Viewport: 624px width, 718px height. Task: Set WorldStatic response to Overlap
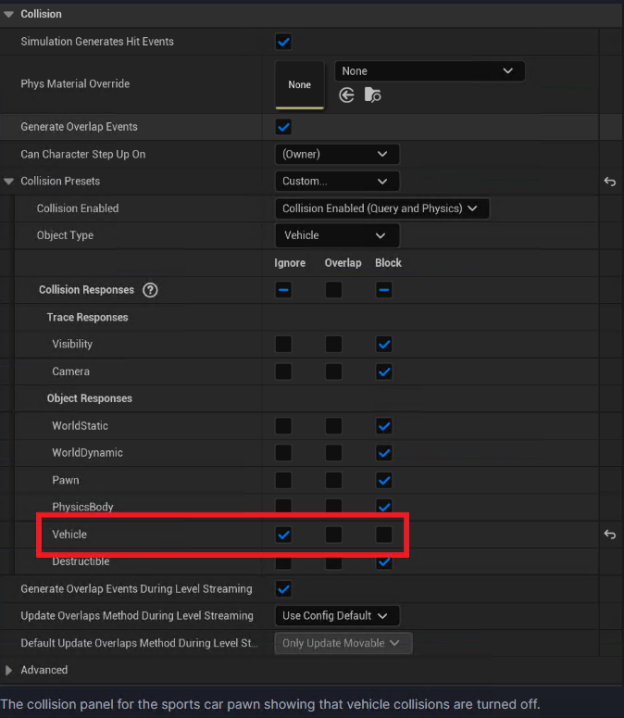pyautogui.click(x=333, y=426)
